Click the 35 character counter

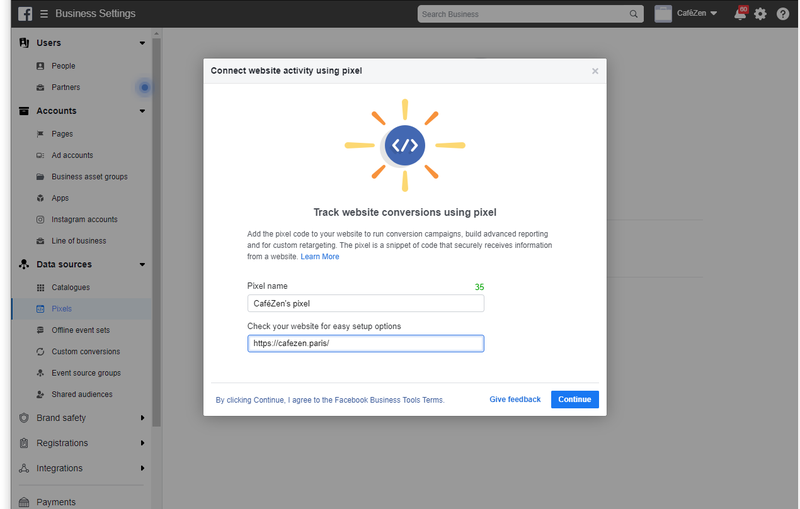(x=479, y=287)
